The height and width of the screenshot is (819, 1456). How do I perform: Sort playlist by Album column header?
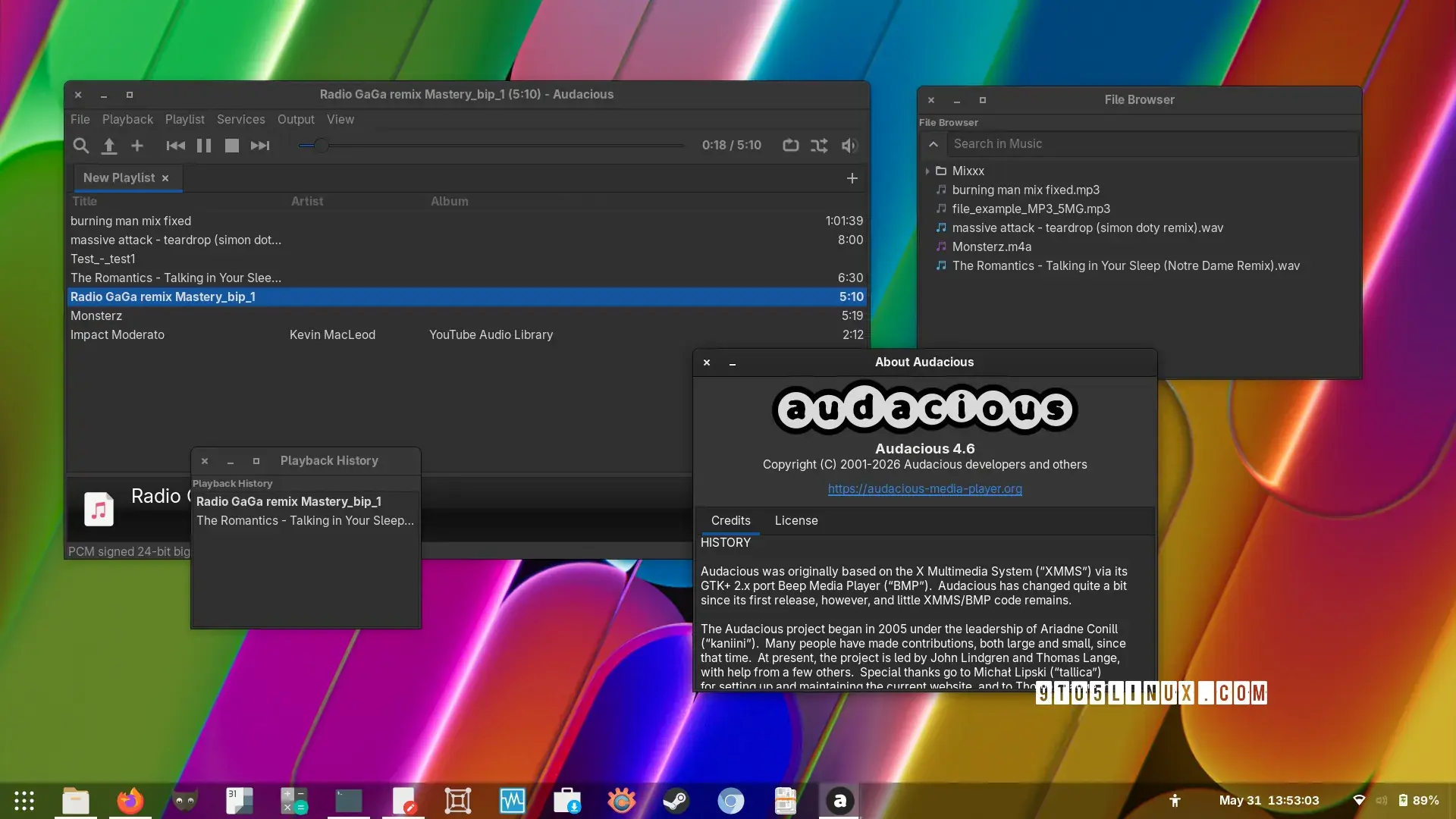[x=450, y=202]
